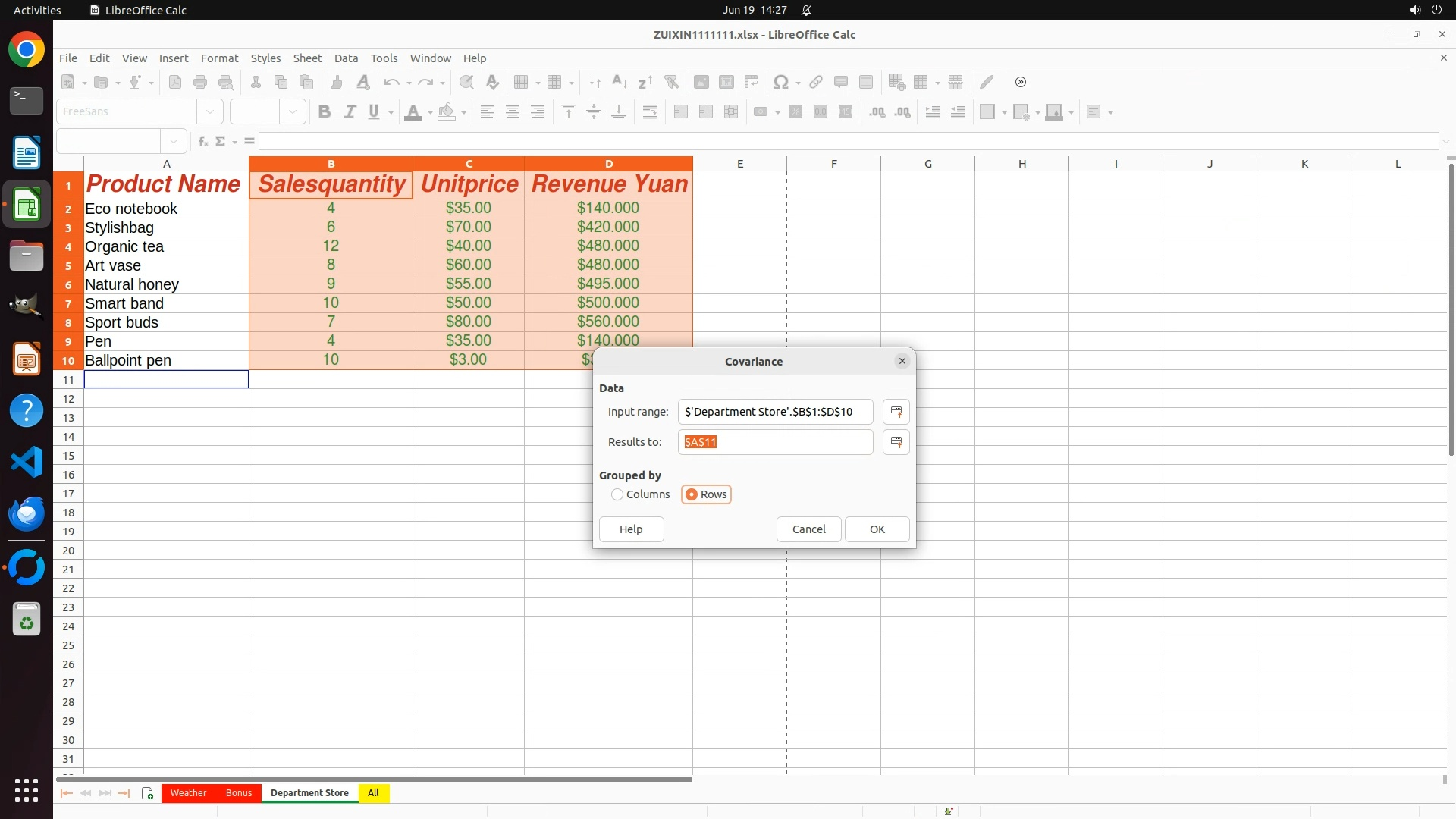Open Thunderbird from the dock
Image resolution: width=1456 pixels, height=819 pixels.
(x=27, y=513)
